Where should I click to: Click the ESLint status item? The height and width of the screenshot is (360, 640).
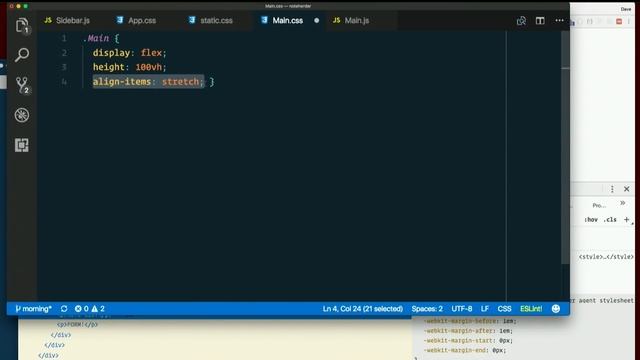click(x=531, y=309)
